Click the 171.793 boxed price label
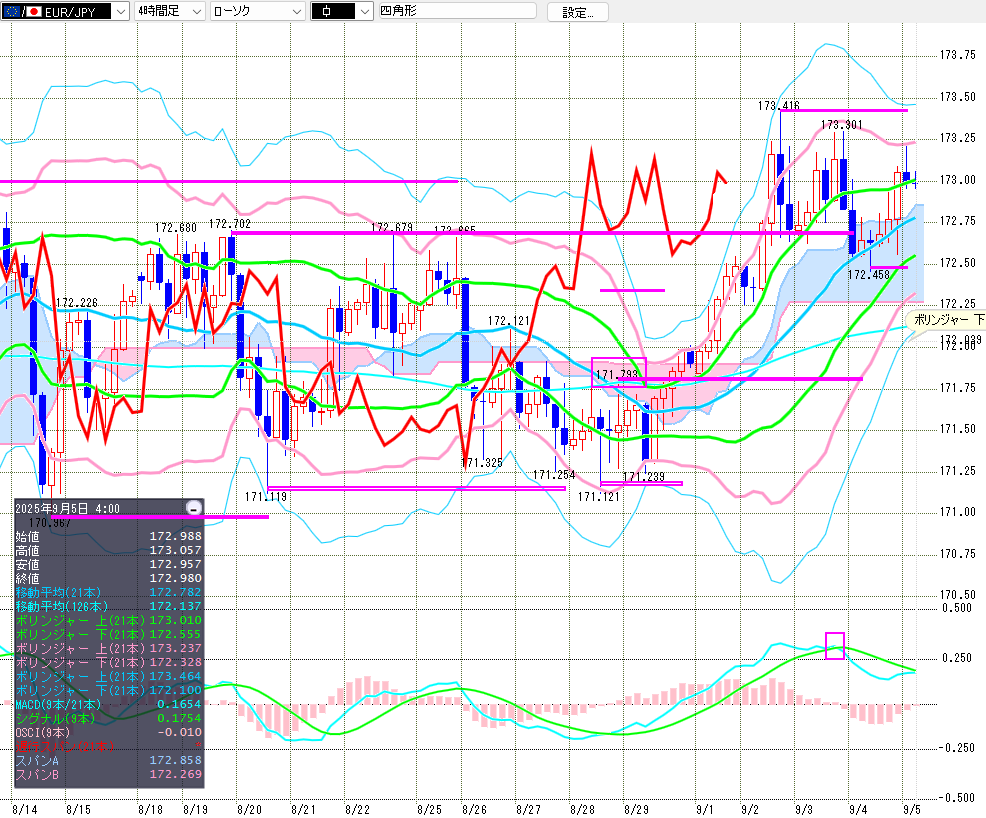Image resolution: width=986 pixels, height=818 pixels. [617, 375]
